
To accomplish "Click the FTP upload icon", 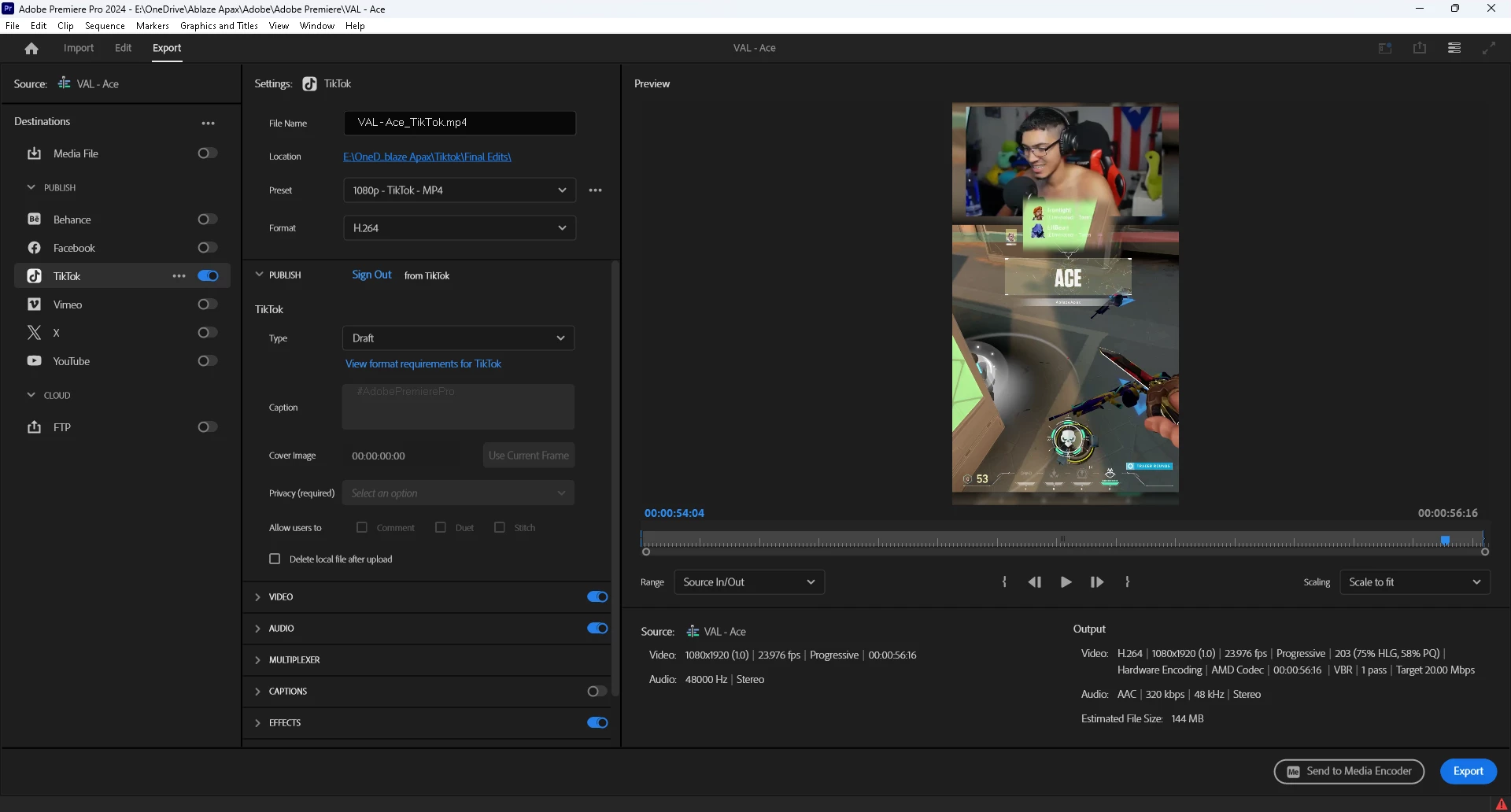I will click(34, 427).
